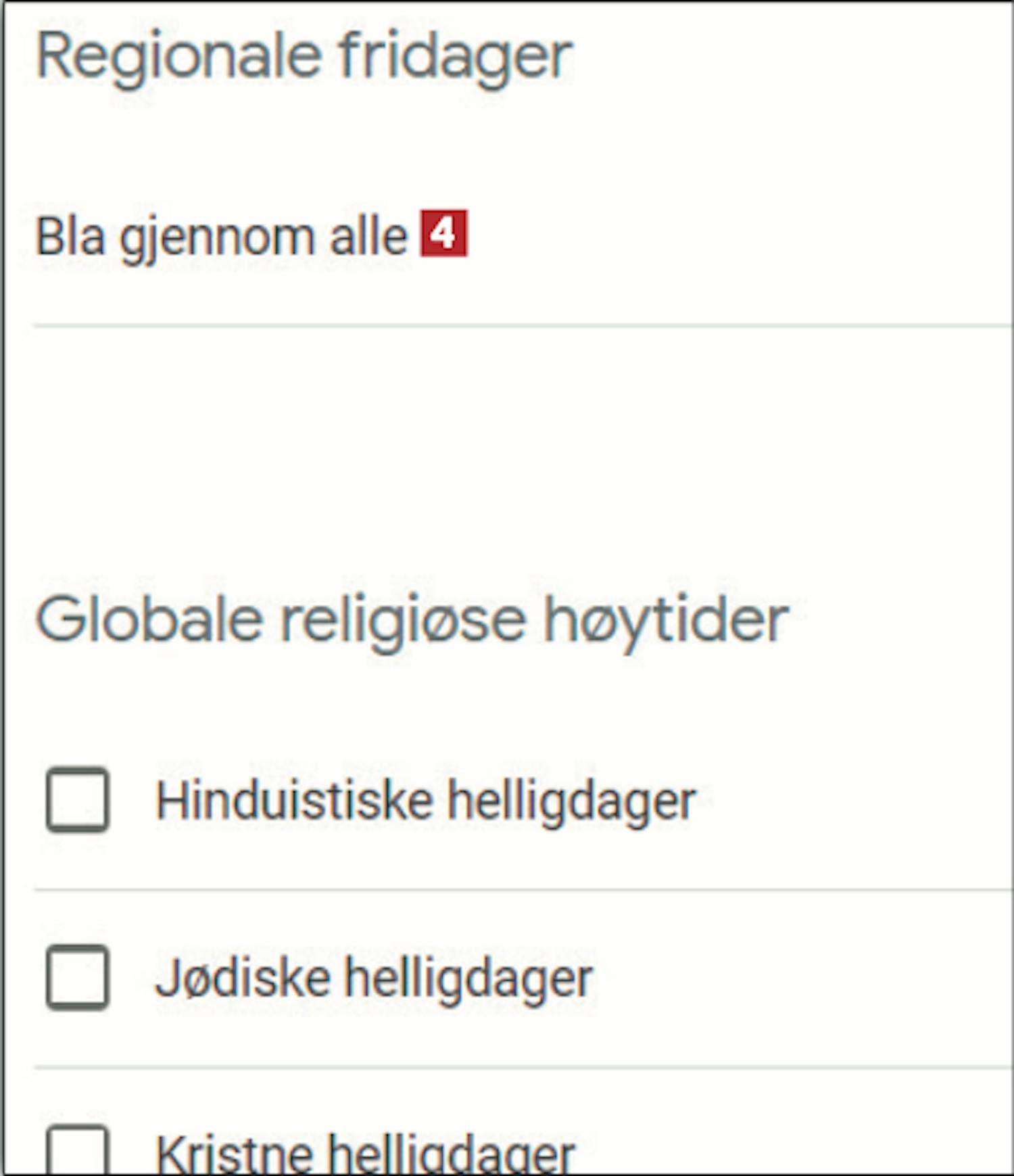Click the red number 4 badge
Viewport: 1014px width, 1176px height.
[443, 234]
